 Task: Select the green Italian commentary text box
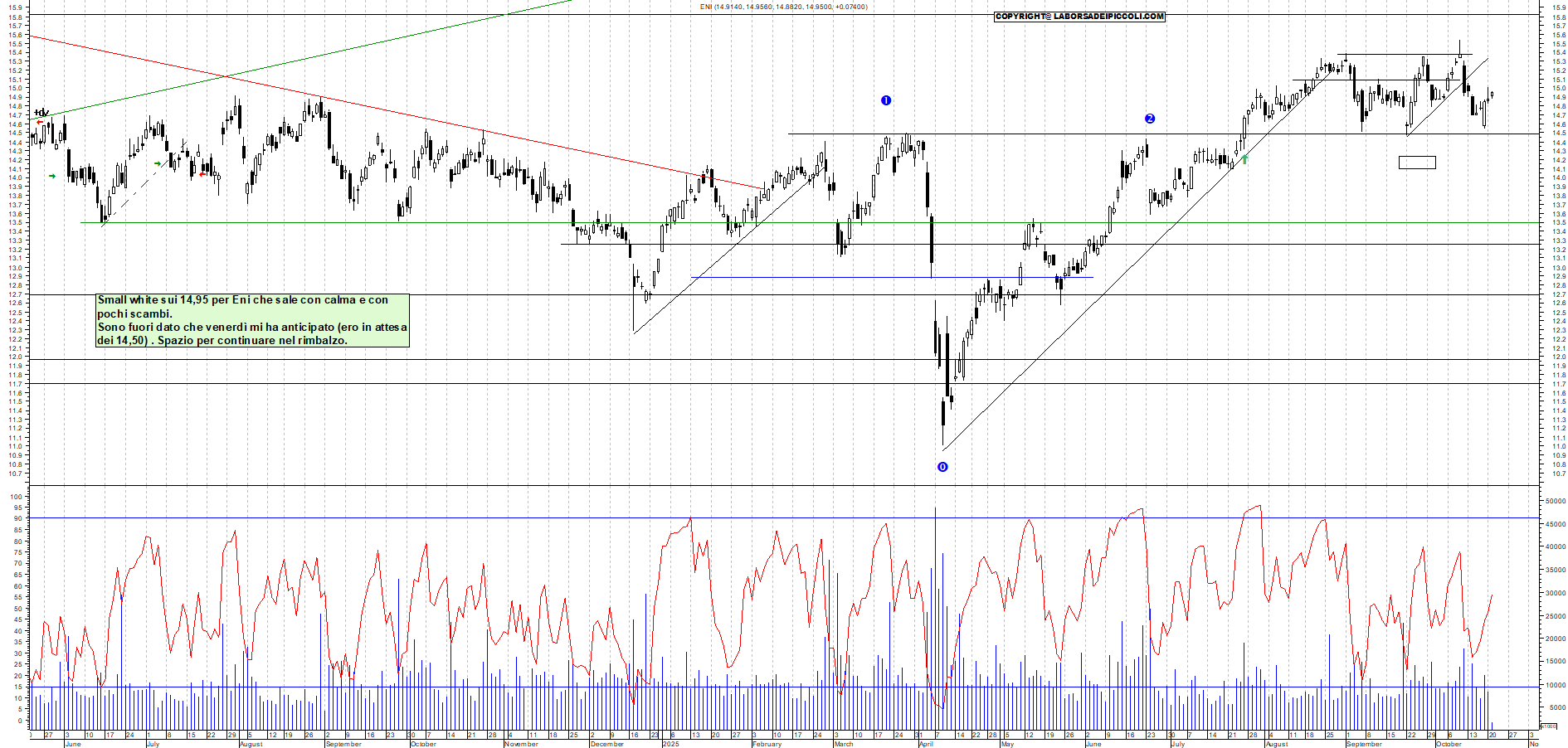coord(252,320)
